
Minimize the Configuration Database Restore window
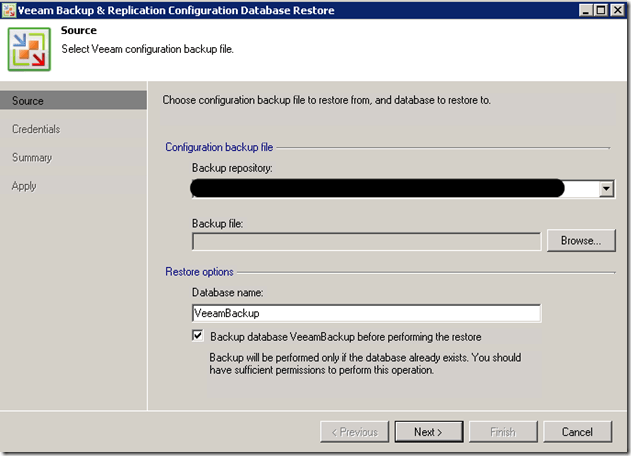tap(585, 10)
